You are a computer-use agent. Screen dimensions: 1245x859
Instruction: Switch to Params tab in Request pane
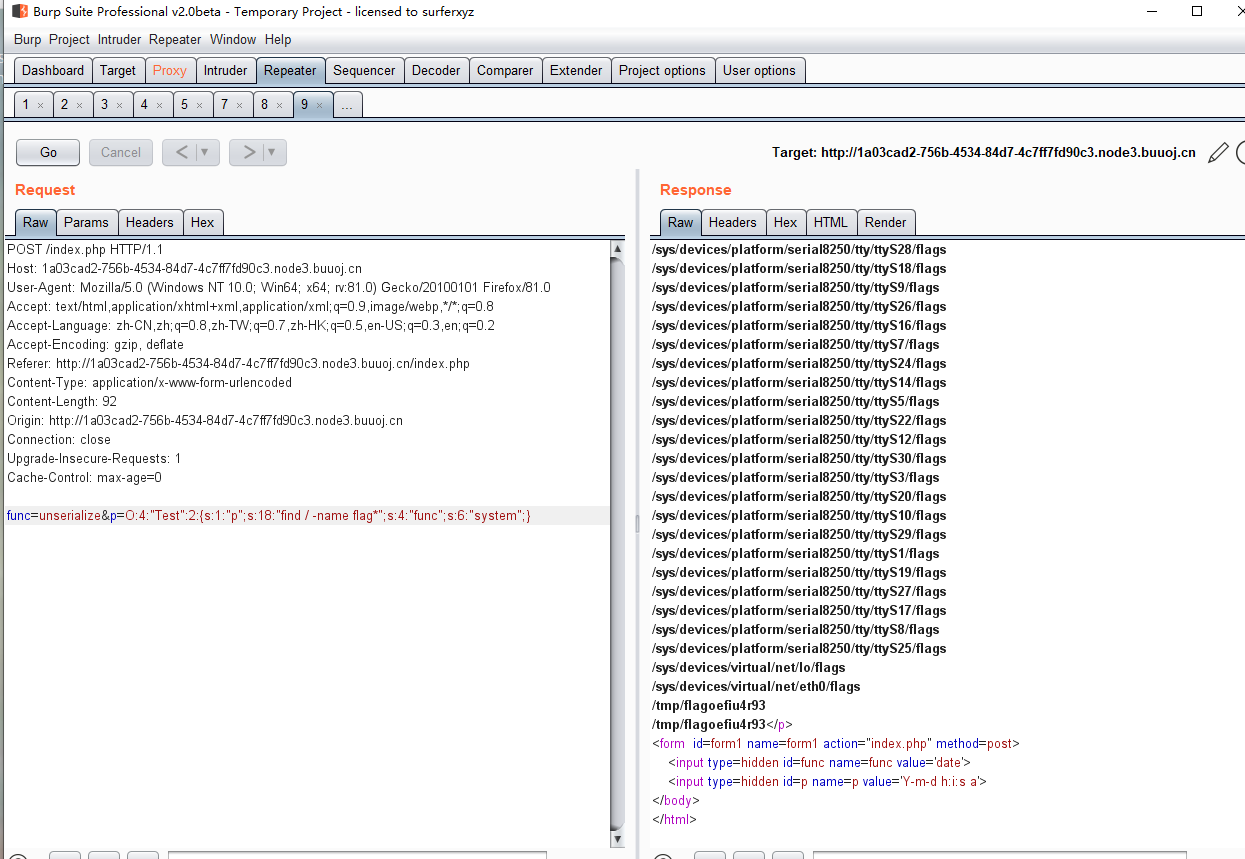pos(86,223)
